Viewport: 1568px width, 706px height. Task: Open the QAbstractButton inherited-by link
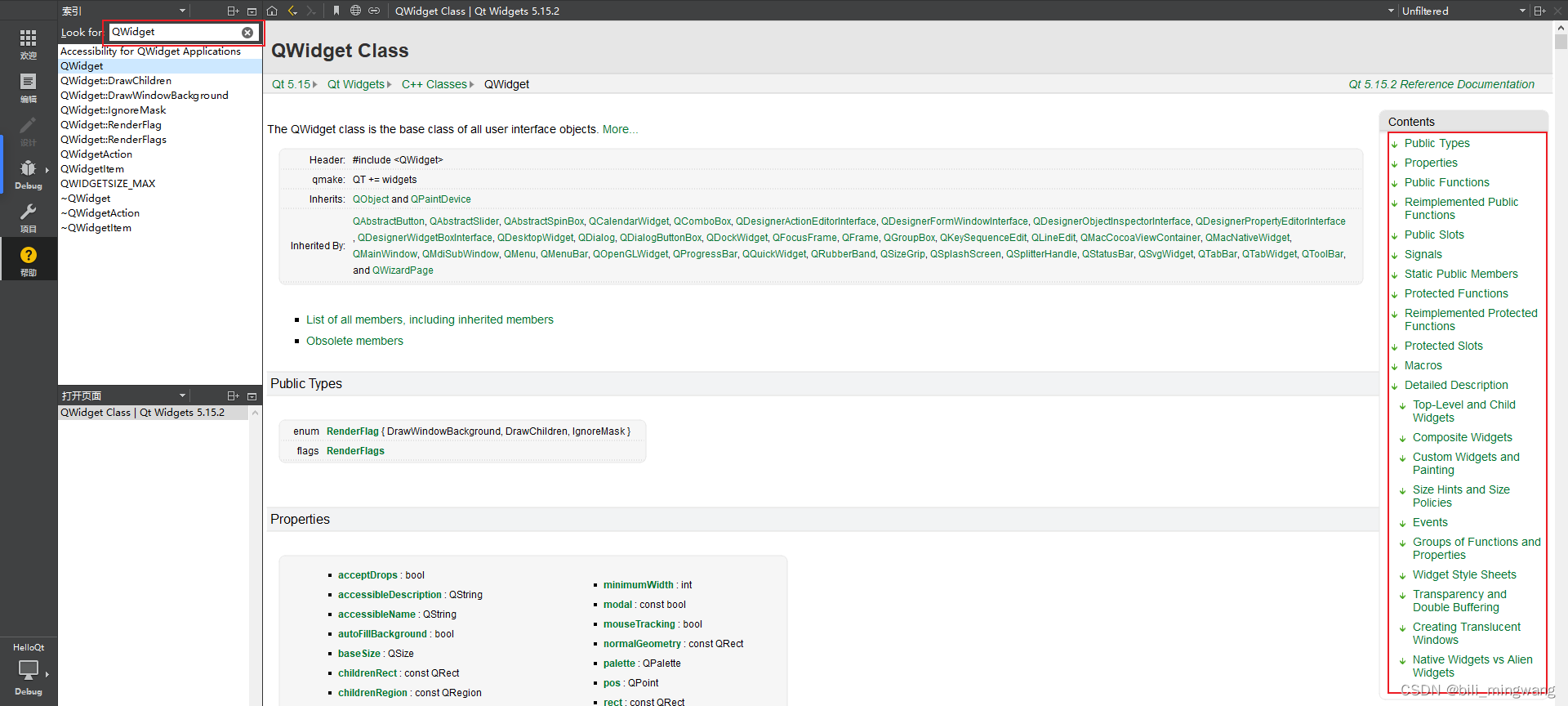tap(389, 221)
